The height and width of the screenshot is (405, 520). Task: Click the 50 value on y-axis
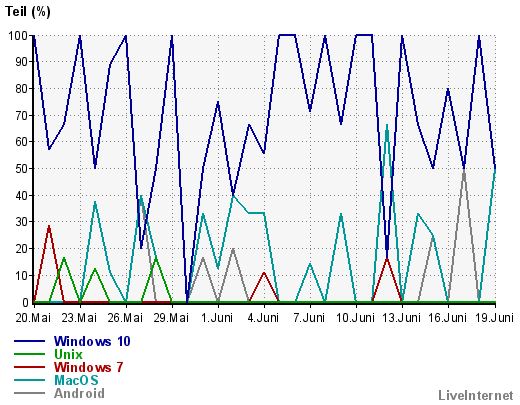click(x=22, y=169)
